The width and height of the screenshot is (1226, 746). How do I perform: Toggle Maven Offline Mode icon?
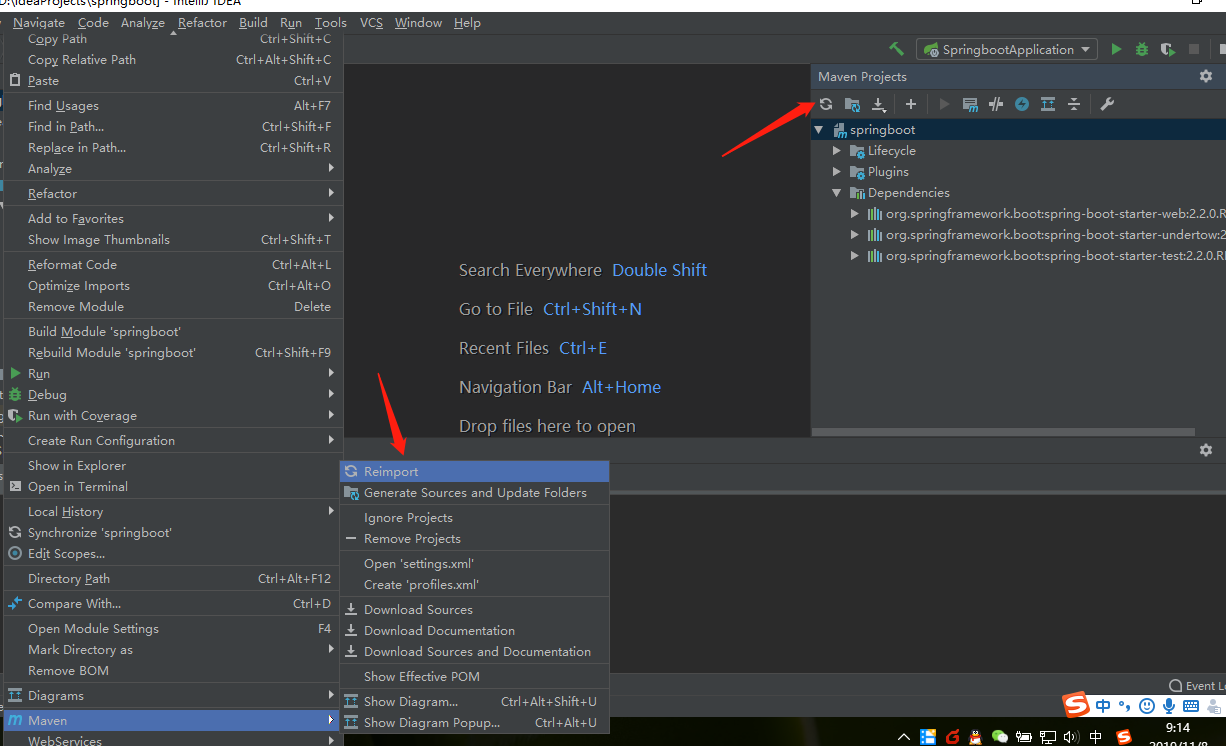tap(996, 104)
